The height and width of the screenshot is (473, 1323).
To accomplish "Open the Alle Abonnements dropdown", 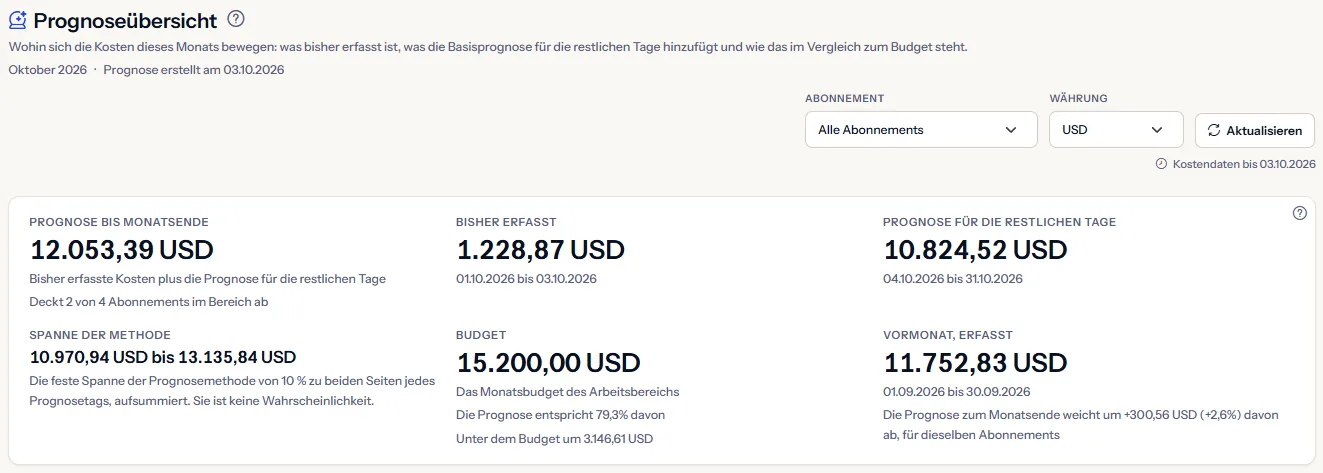I will tap(921, 129).
